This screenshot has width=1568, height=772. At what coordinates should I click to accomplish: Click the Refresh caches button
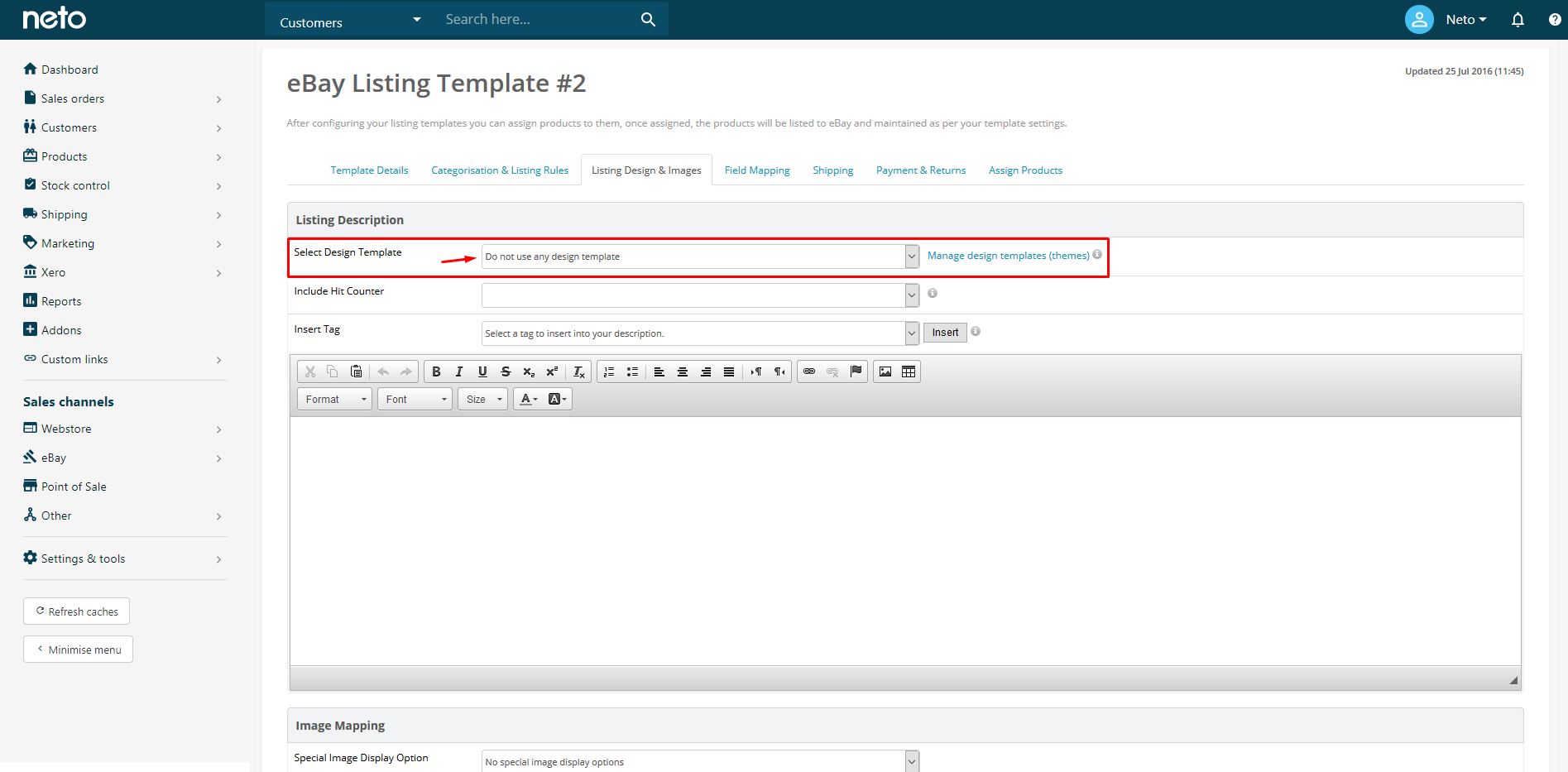pos(76,611)
